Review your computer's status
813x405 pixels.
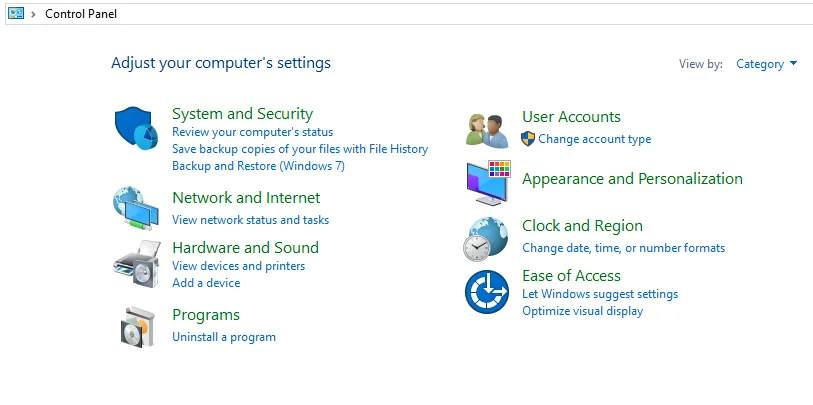[253, 132]
